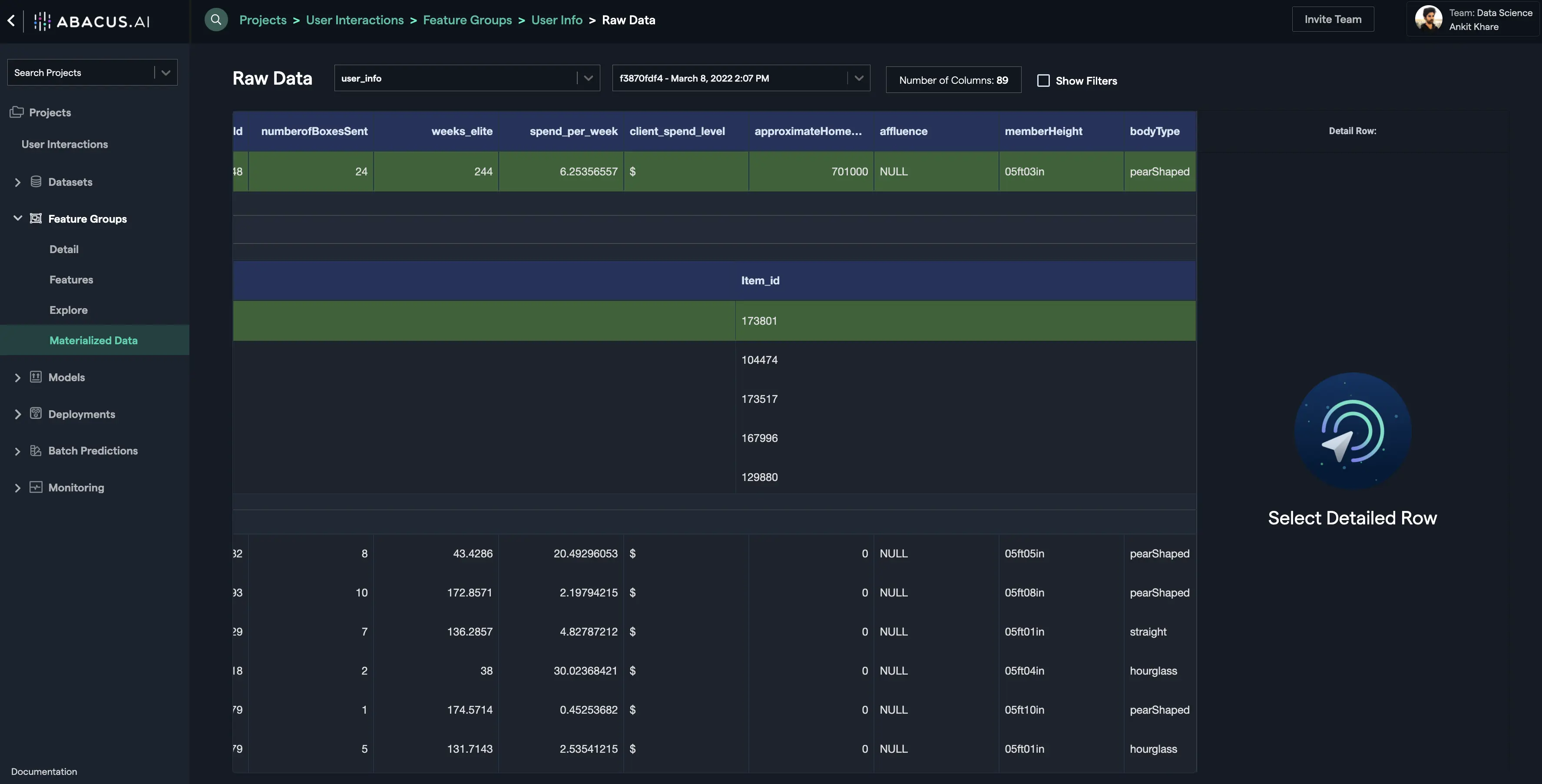
Task: Go to User Interactions breadcrumb link
Action: (x=354, y=20)
